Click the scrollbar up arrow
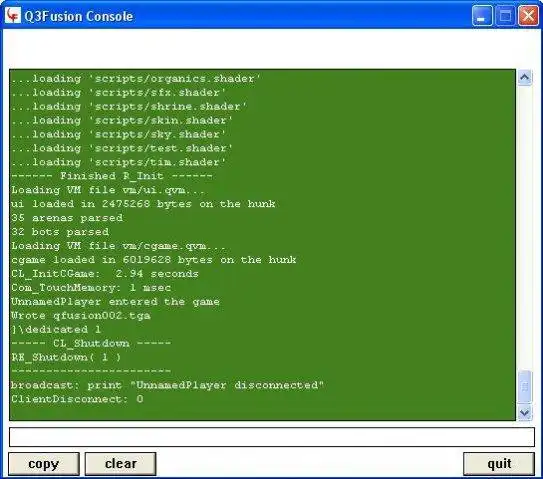The width and height of the screenshot is (543, 479). coord(525,78)
